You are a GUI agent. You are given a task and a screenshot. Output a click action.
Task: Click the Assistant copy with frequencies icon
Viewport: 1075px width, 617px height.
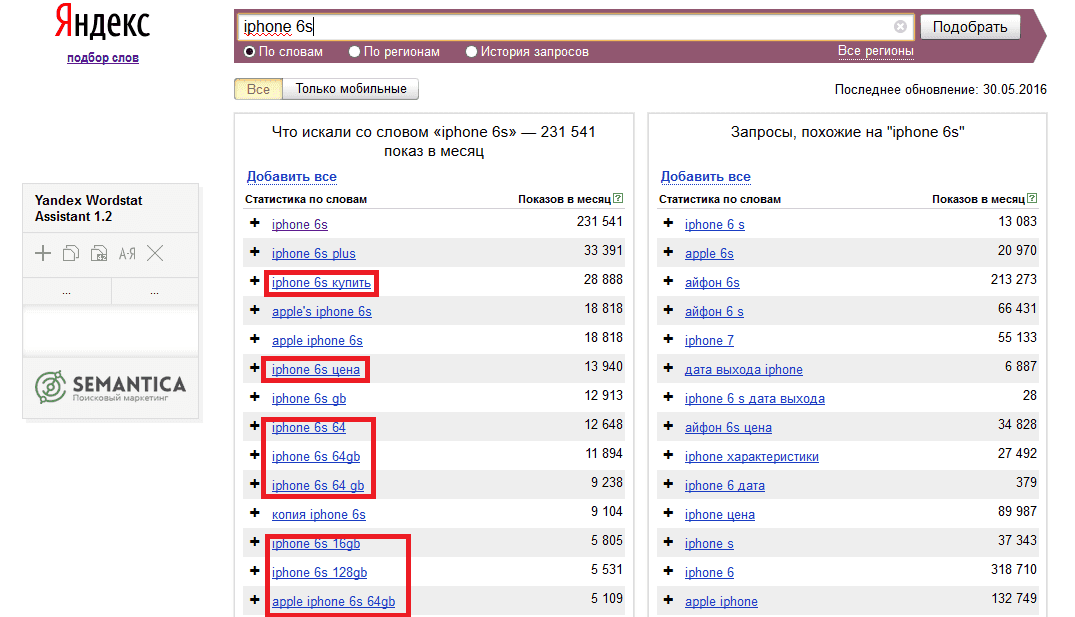coord(99,254)
